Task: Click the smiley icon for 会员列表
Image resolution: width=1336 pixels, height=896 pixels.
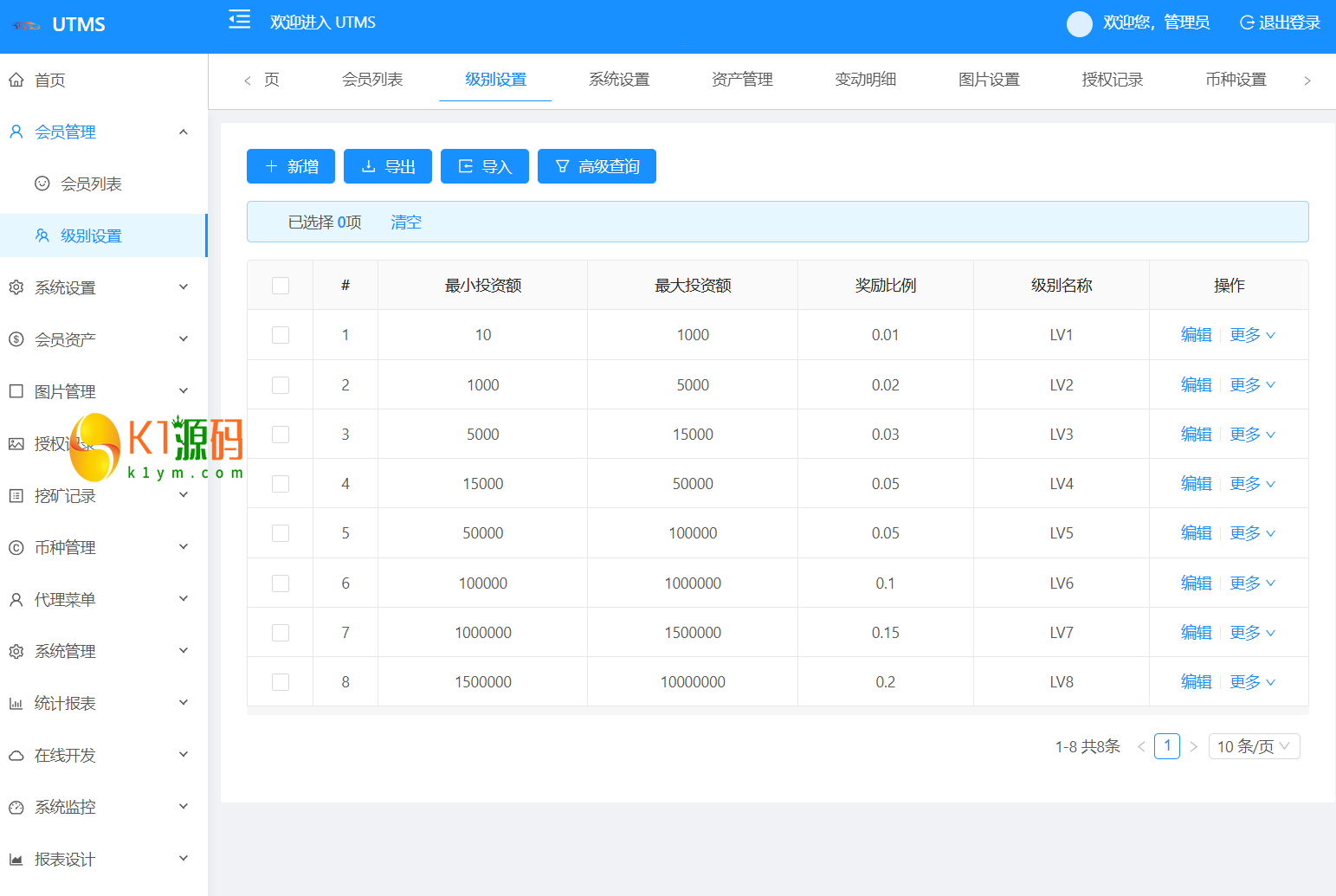Action: [42, 184]
